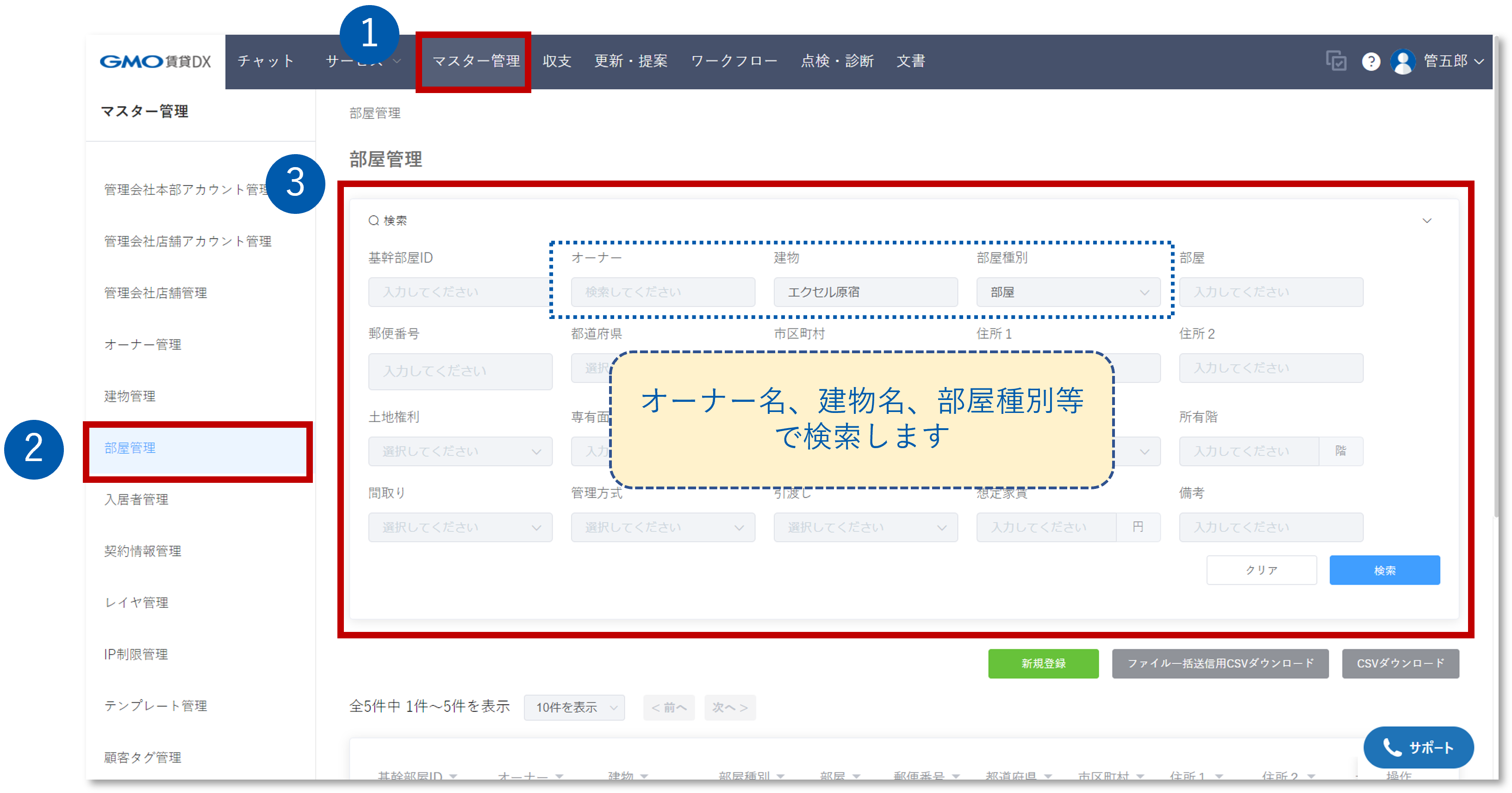
Task: Click the checklist icon in the top bar
Action: [x=1336, y=61]
